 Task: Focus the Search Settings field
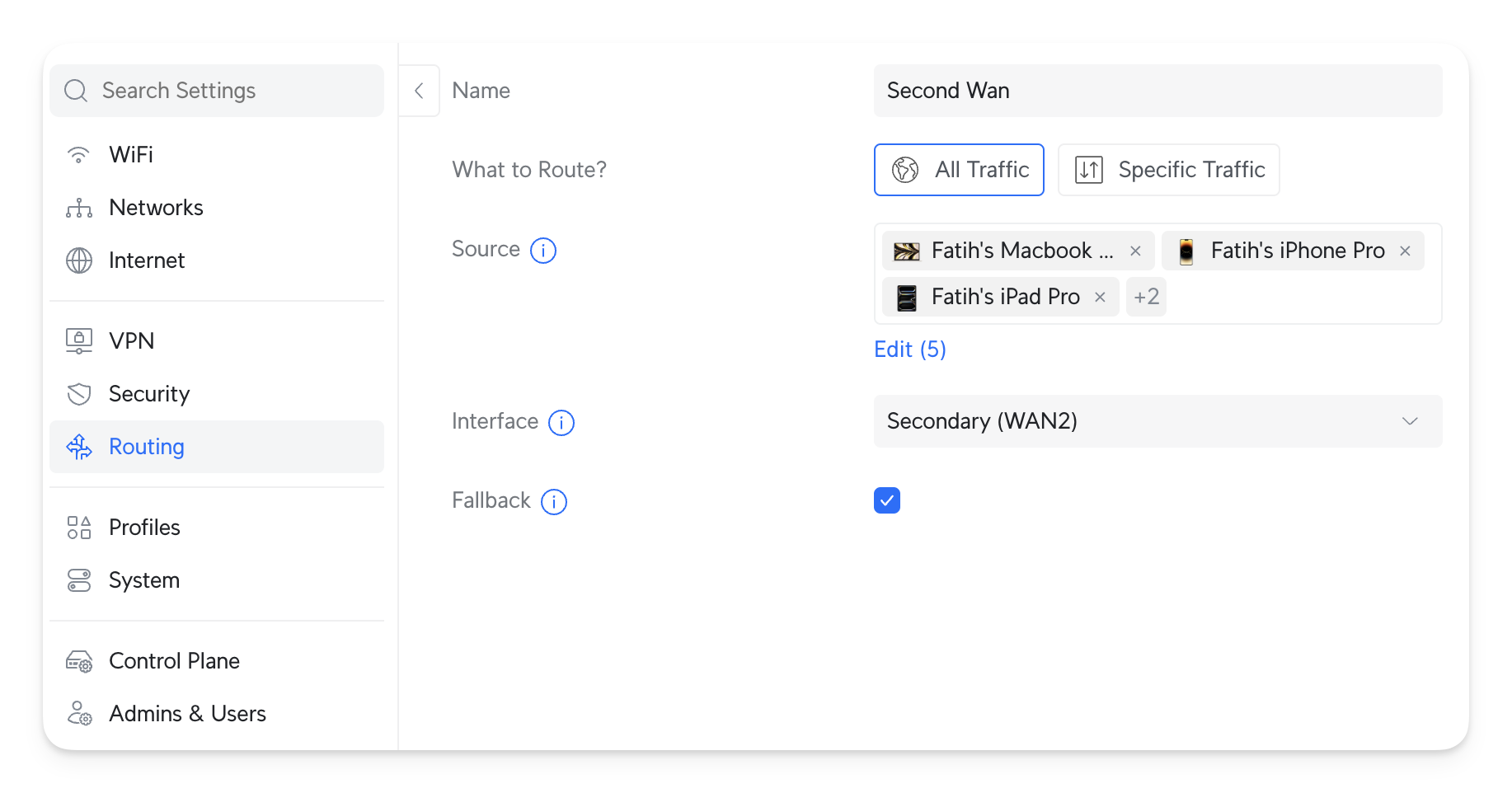[x=231, y=91]
